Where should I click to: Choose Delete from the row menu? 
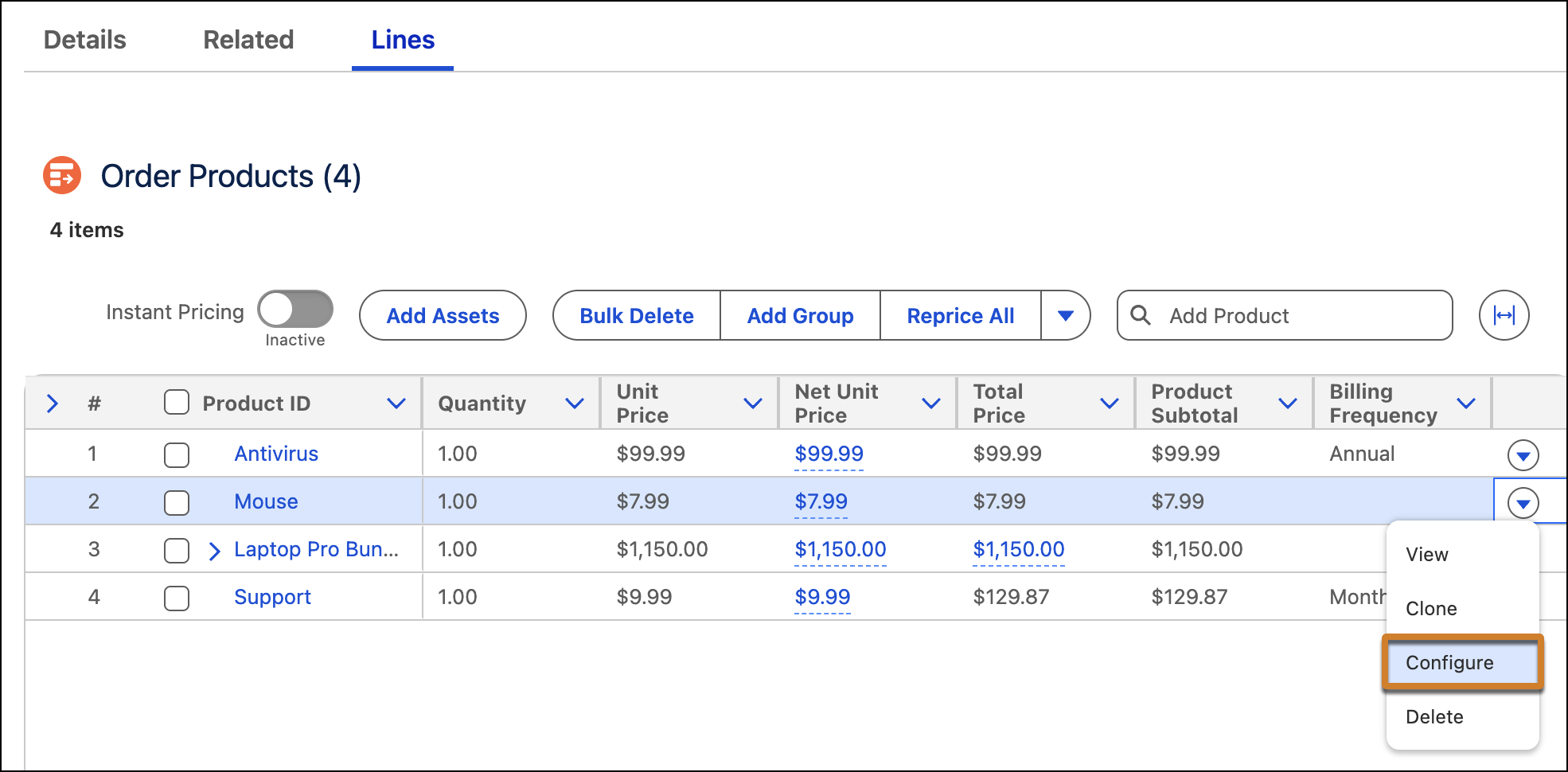click(x=1462, y=717)
